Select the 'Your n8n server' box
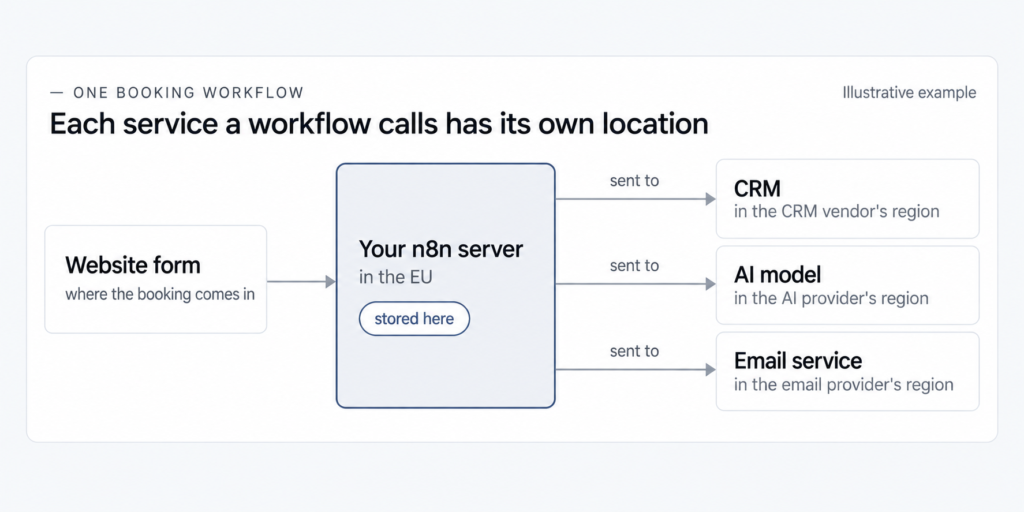1024x512 pixels. pos(445,285)
